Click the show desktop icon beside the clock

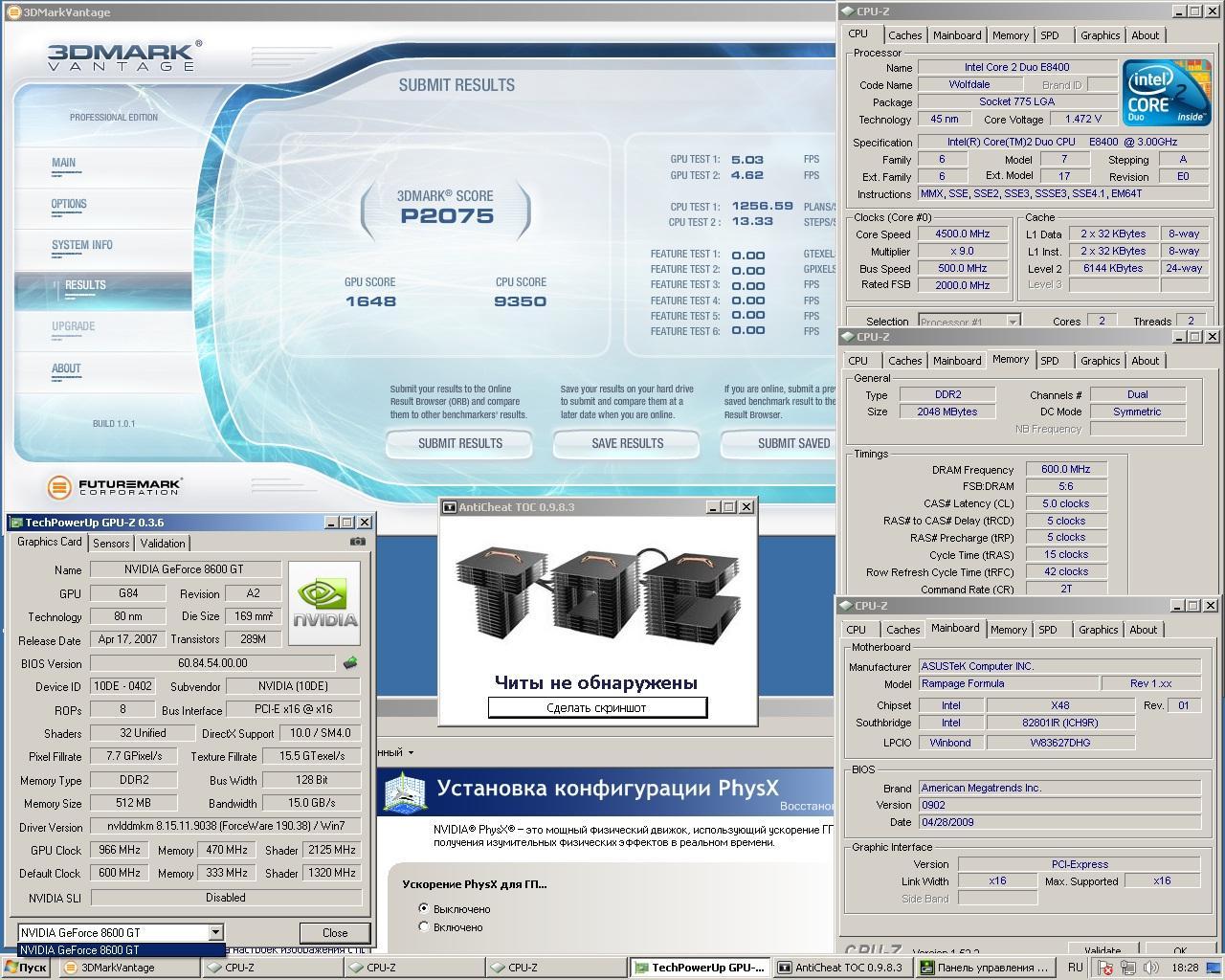pyautogui.click(x=1214, y=968)
